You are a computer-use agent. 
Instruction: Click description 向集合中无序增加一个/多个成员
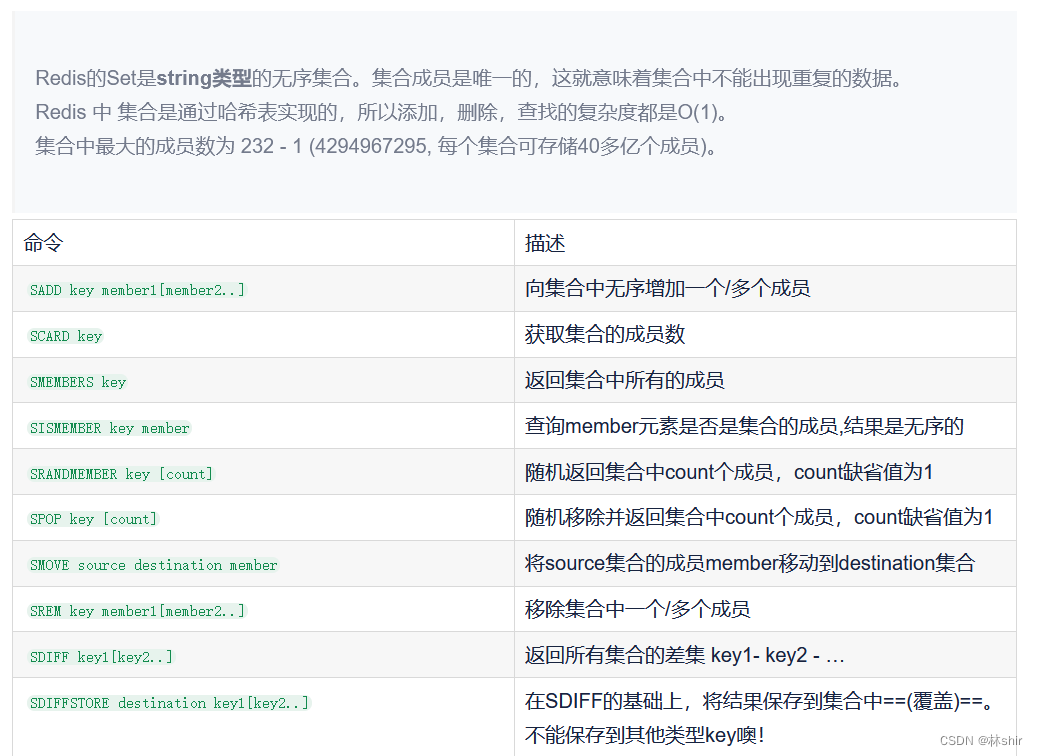[667, 289]
